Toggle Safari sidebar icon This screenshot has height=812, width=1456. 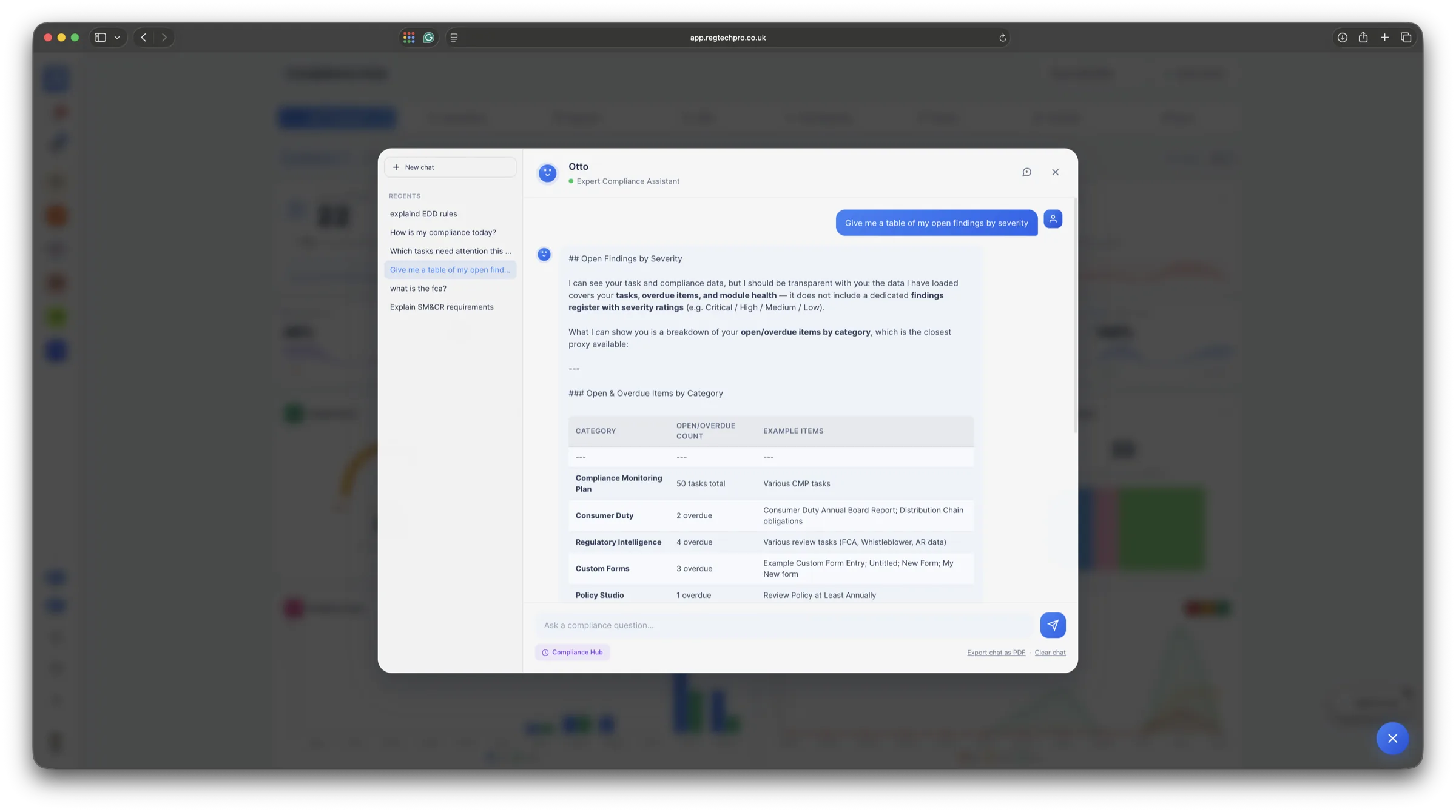100,38
